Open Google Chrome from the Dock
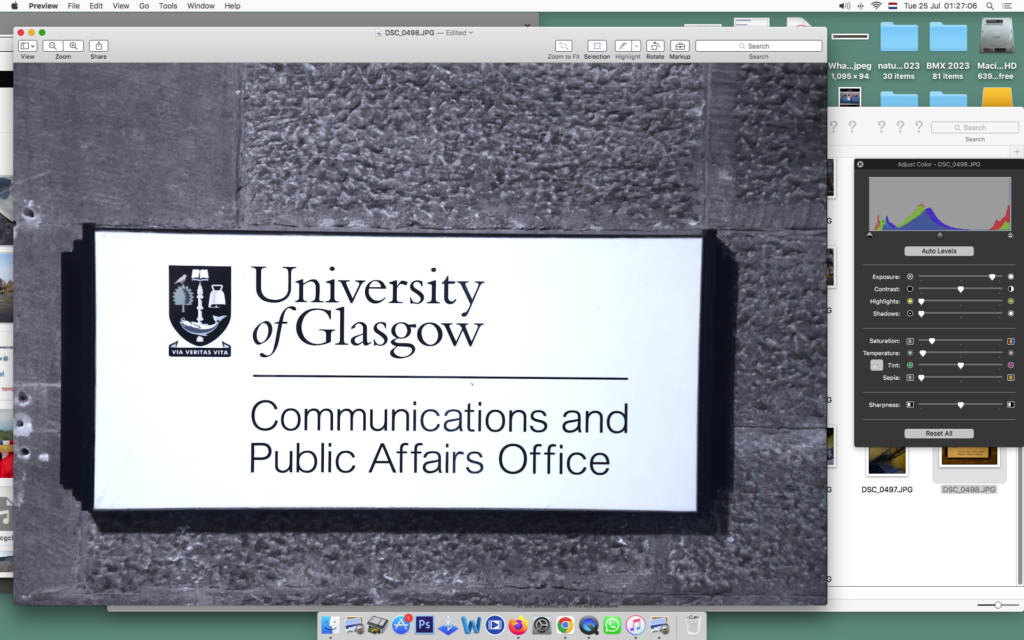 (x=565, y=625)
